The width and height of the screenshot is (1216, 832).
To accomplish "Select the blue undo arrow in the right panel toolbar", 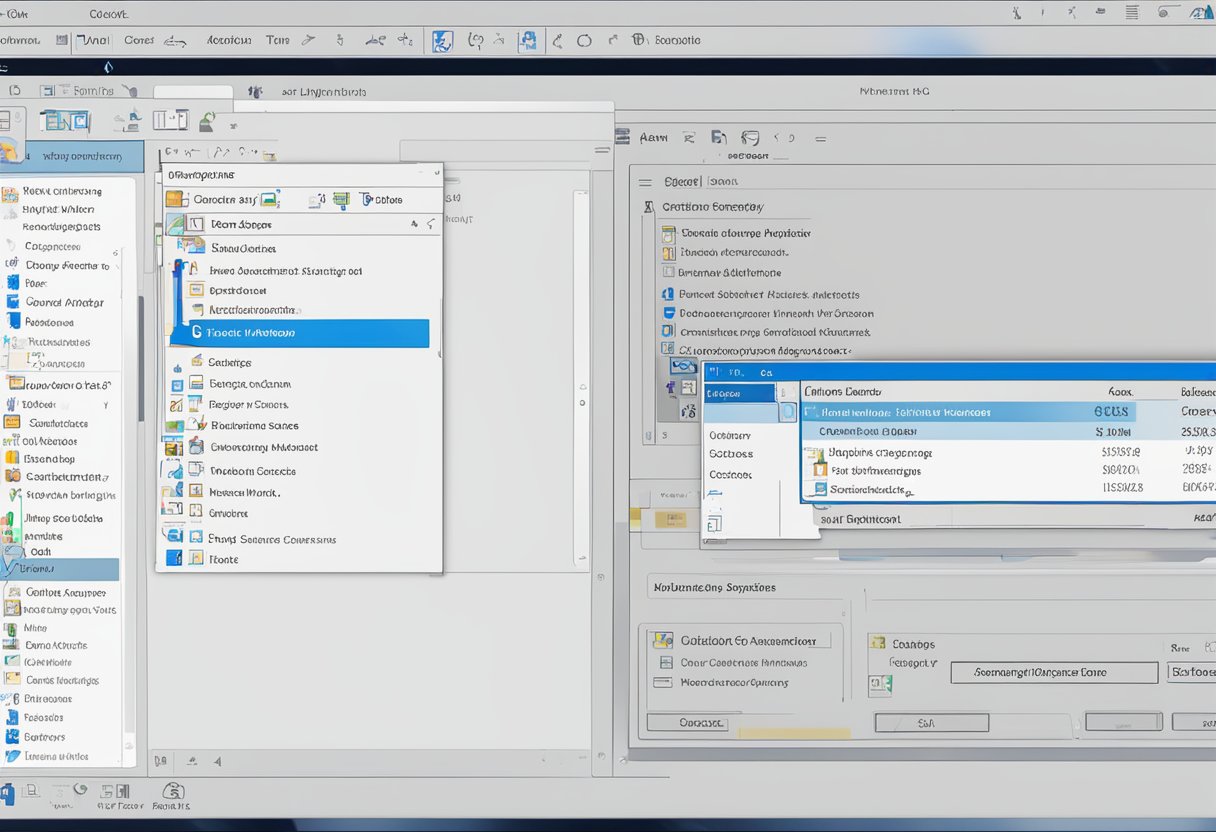I will point(752,137).
